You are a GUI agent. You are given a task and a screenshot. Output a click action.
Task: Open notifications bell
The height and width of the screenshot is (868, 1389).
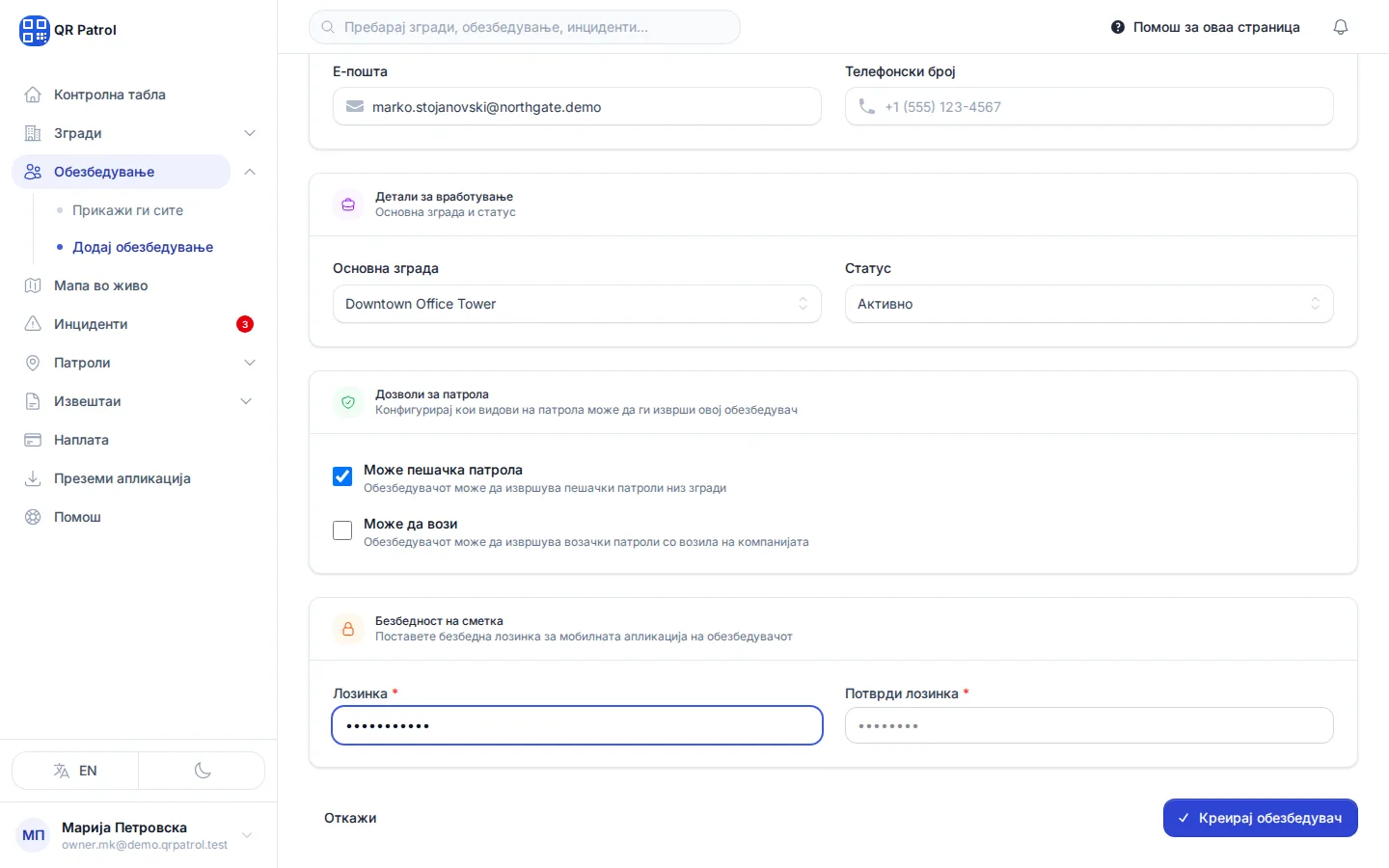tap(1341, 27)
